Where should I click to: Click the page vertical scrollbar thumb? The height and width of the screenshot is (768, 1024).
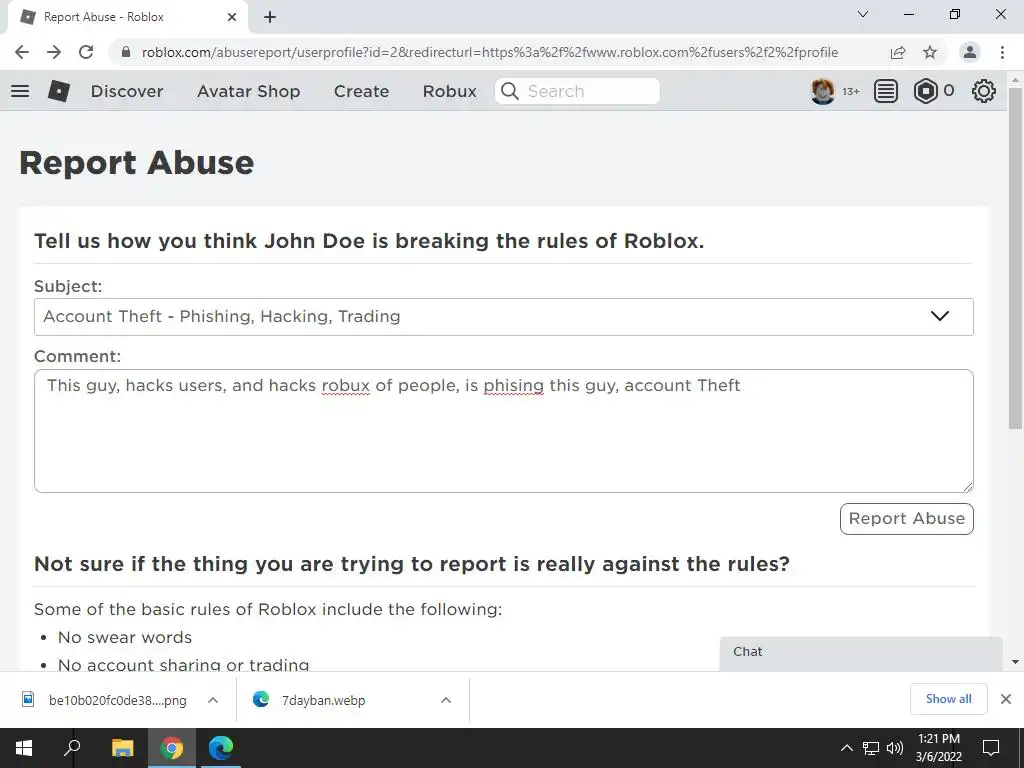[1015, 258]
